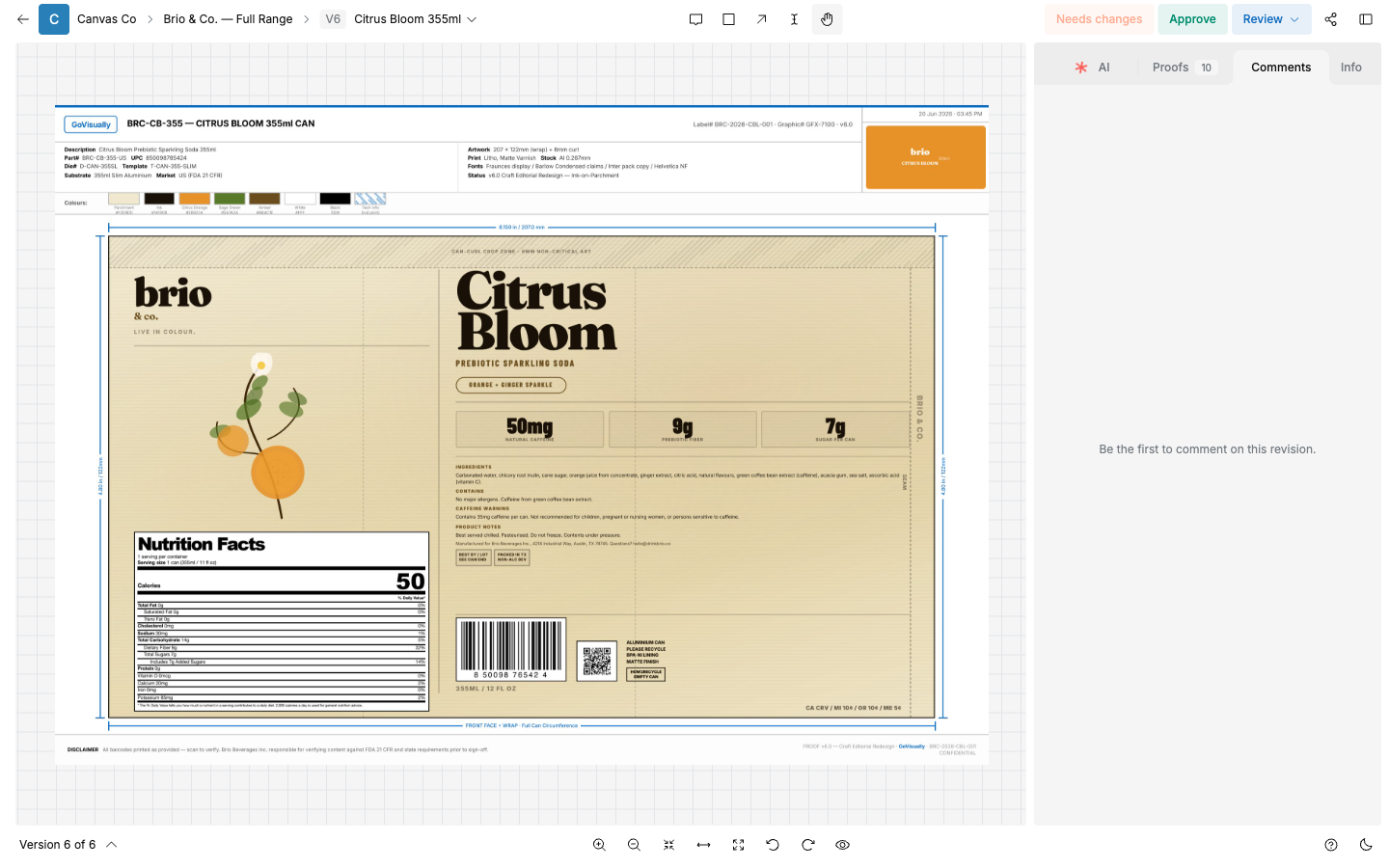1389x868 pixels.
Task: Click the 50mg natural caffeine box
Action: (530, 429)
